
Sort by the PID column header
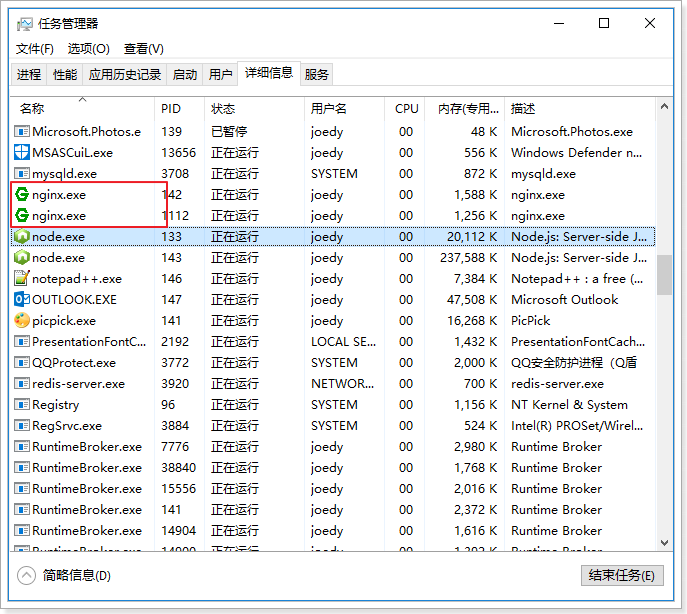coord(180,109)
